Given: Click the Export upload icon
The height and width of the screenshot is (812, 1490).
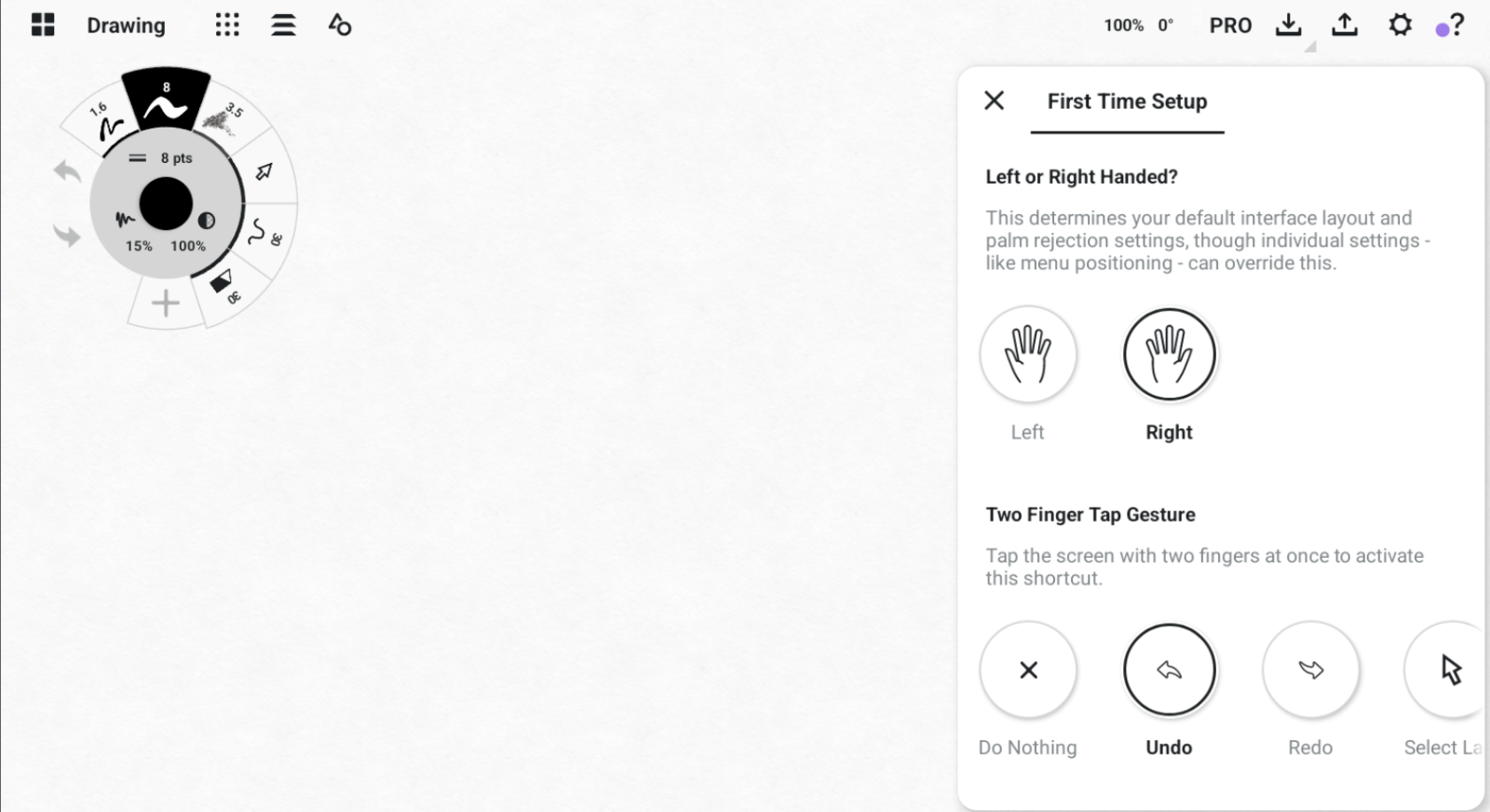Looking at the screenshot, I should point(1344,25).
